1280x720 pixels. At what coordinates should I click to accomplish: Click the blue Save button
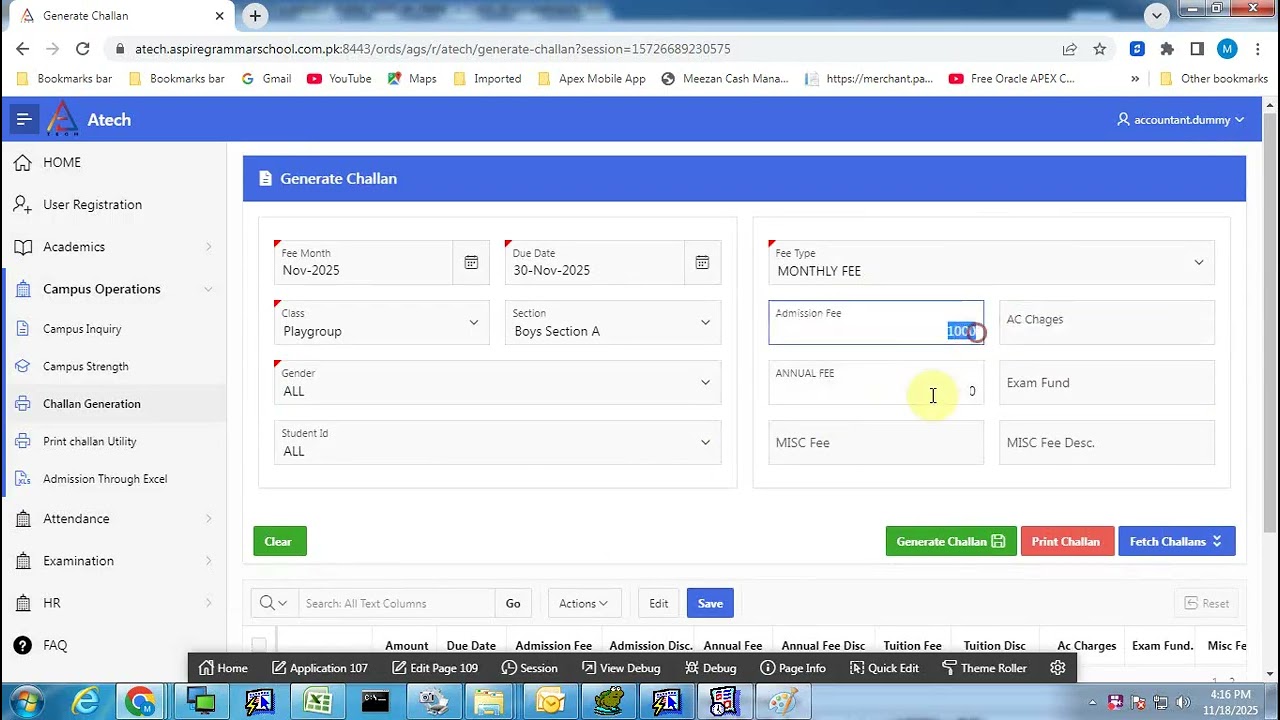pos(710,603)
